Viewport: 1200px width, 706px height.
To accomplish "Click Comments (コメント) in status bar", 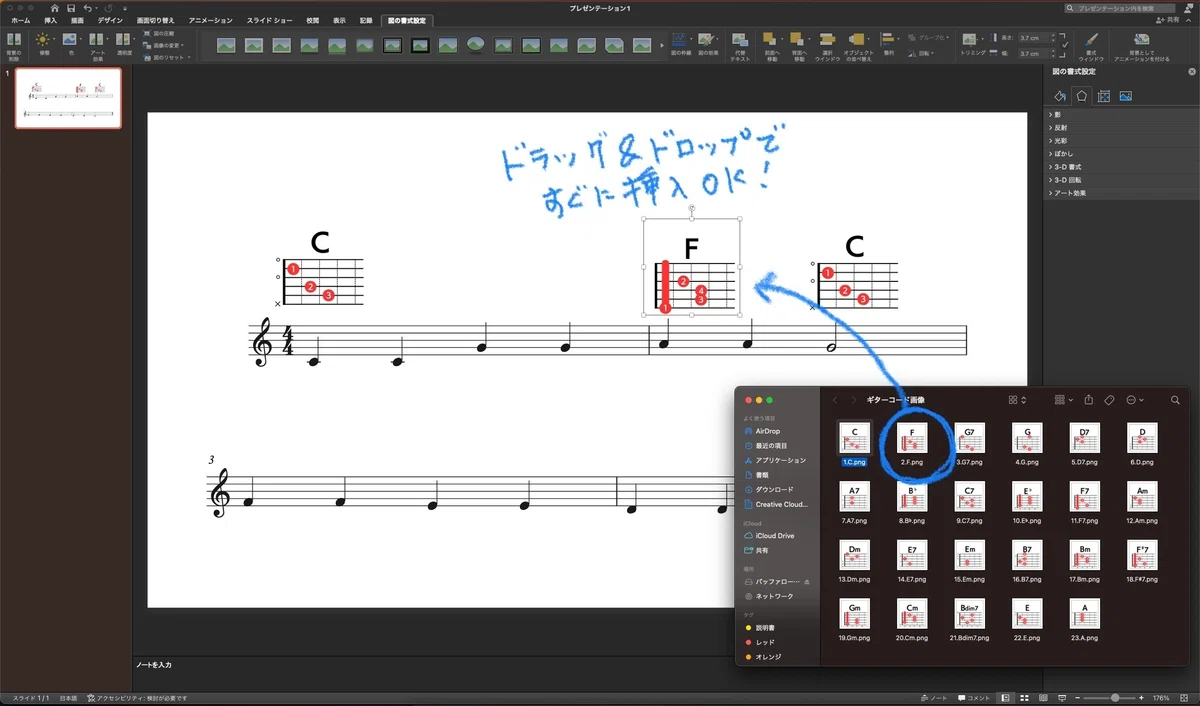I will [x=975, y=697].
